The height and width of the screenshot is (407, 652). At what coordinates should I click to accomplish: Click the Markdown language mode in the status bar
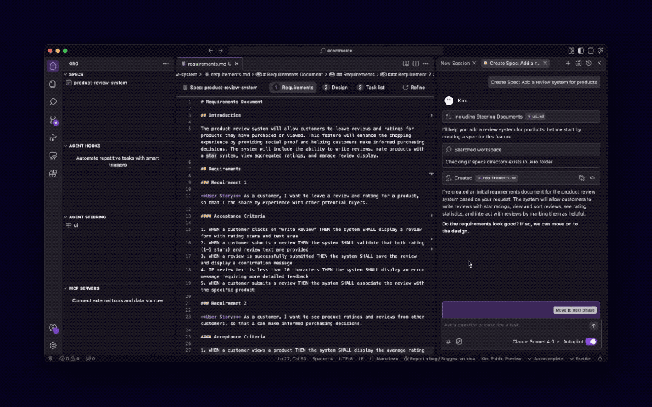[387, 358]
